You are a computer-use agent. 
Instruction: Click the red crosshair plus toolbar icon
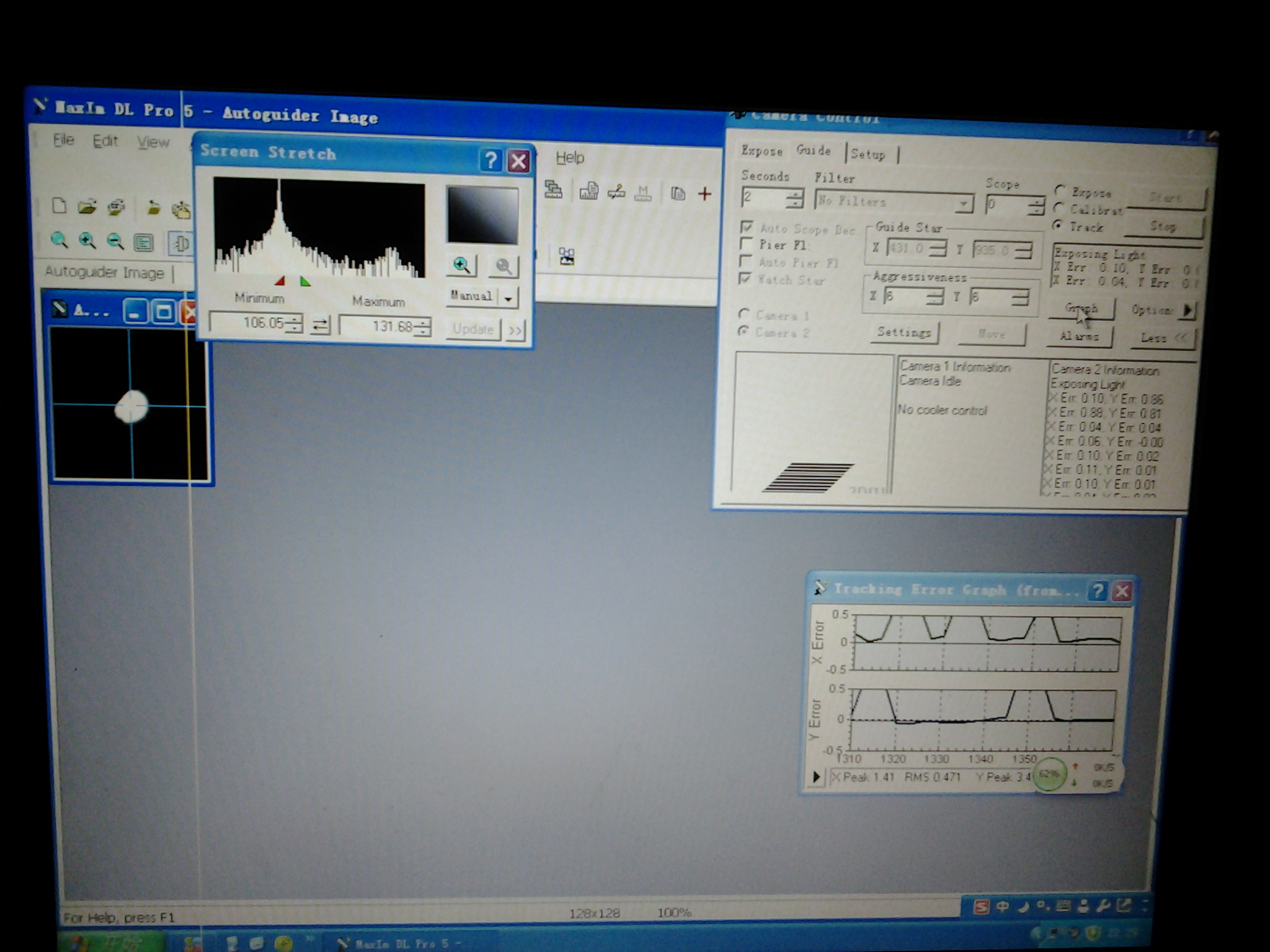coord(704,194)
